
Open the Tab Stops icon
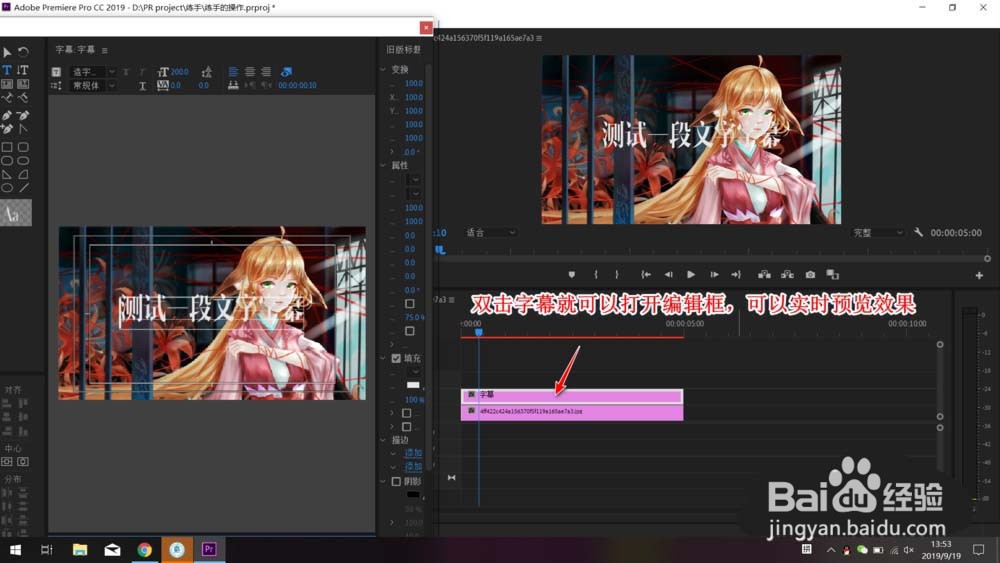pos(233,85)
